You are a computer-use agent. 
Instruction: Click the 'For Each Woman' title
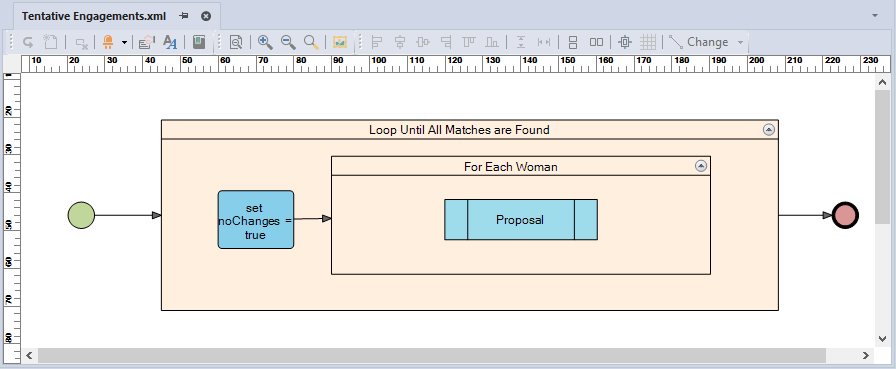[x=511, y=167]
